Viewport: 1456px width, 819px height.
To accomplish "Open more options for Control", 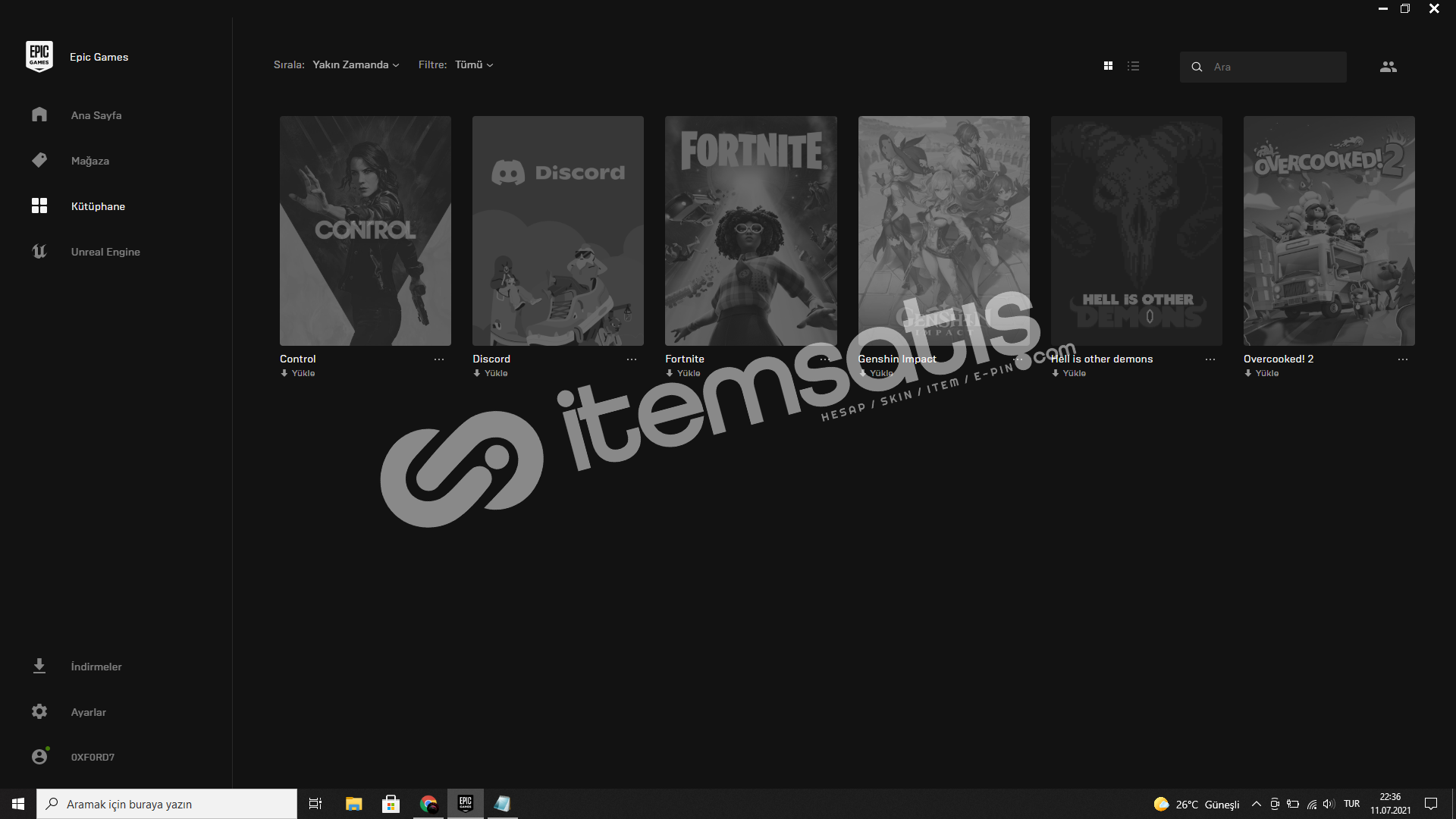I will [x=439, y=359].
